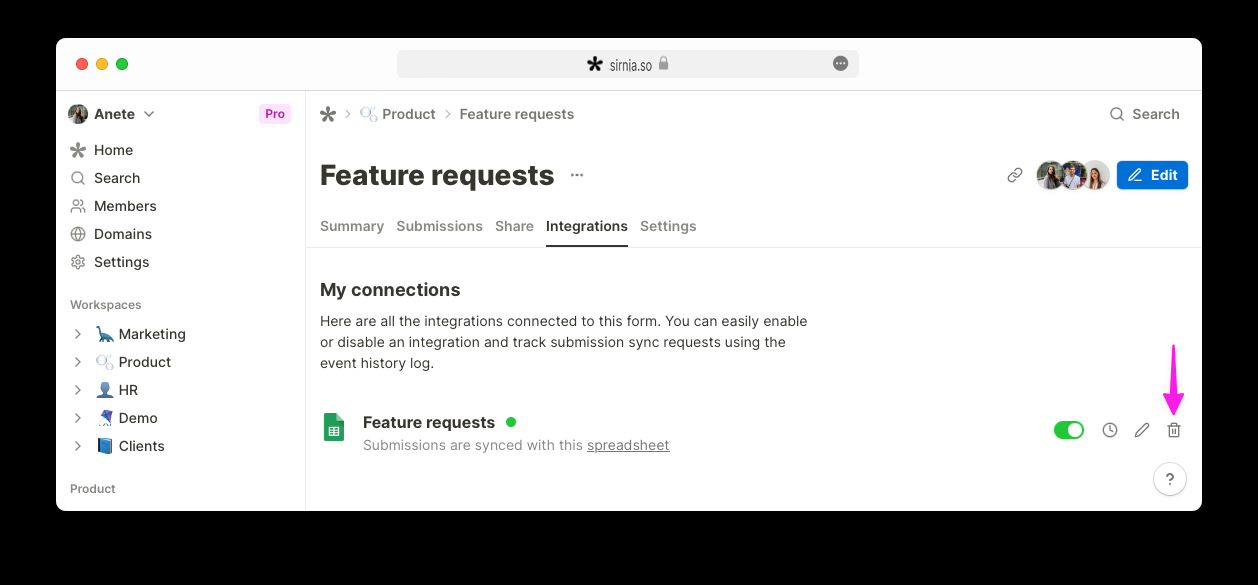Open the three-dot menu beside Feature requests title
Image resolution: width=1258 pixels, height=585 pixels.
click(577, 175)
